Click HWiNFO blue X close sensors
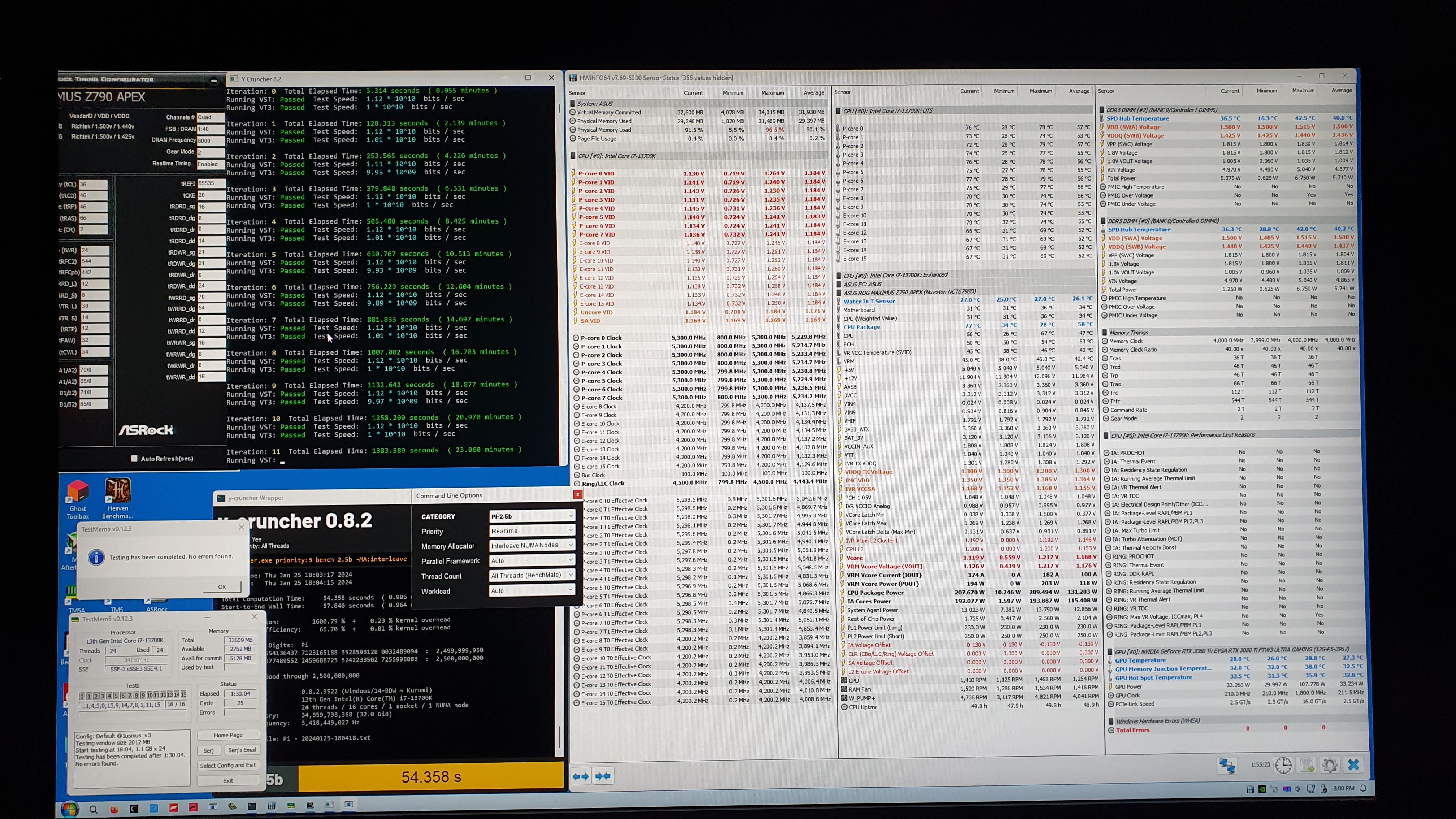The height and width of the screenshot is (819, 1456). [1353, 765]
